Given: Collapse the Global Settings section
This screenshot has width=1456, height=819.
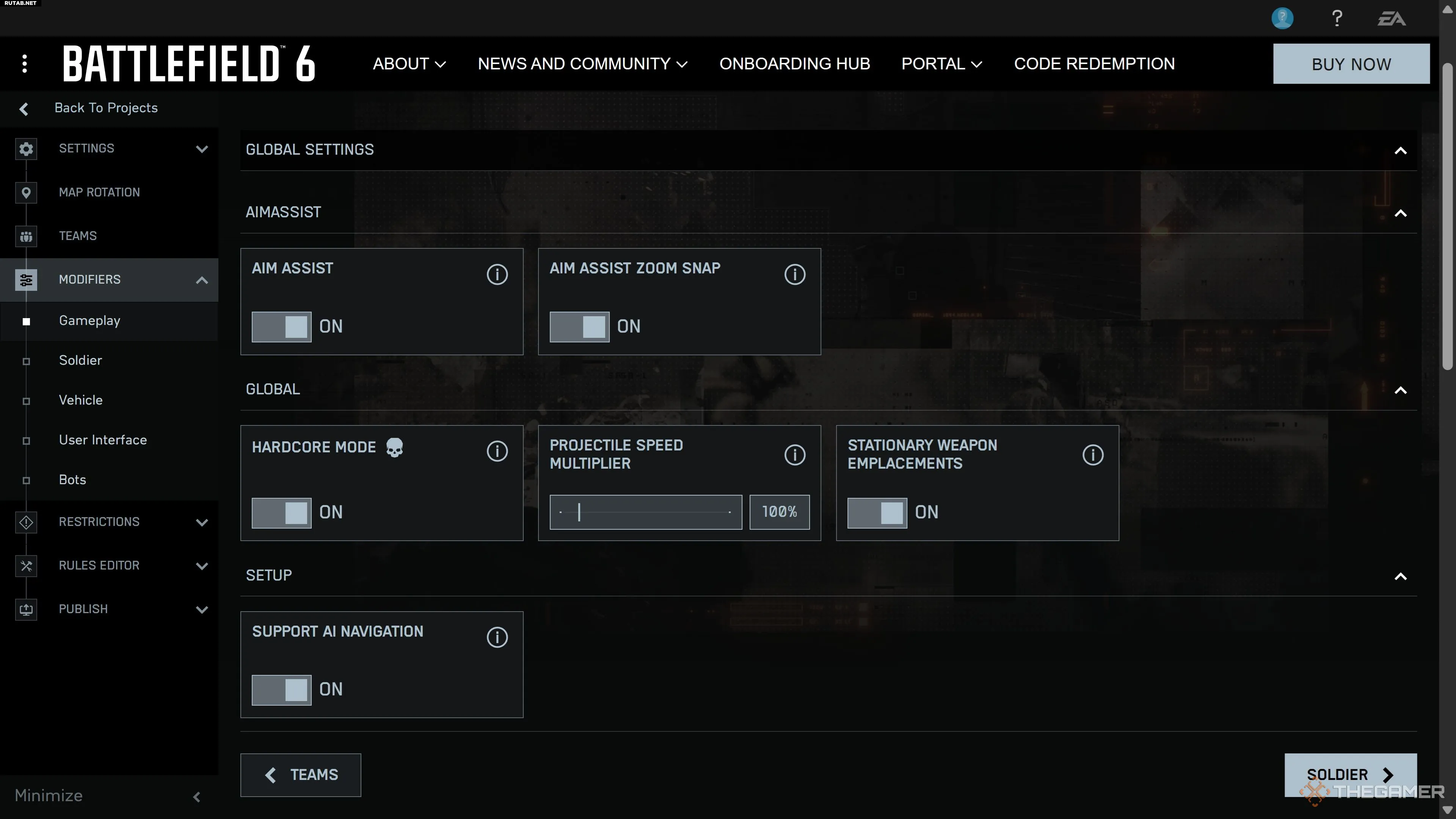Looking at the screenshot, I should point(1400,151).
